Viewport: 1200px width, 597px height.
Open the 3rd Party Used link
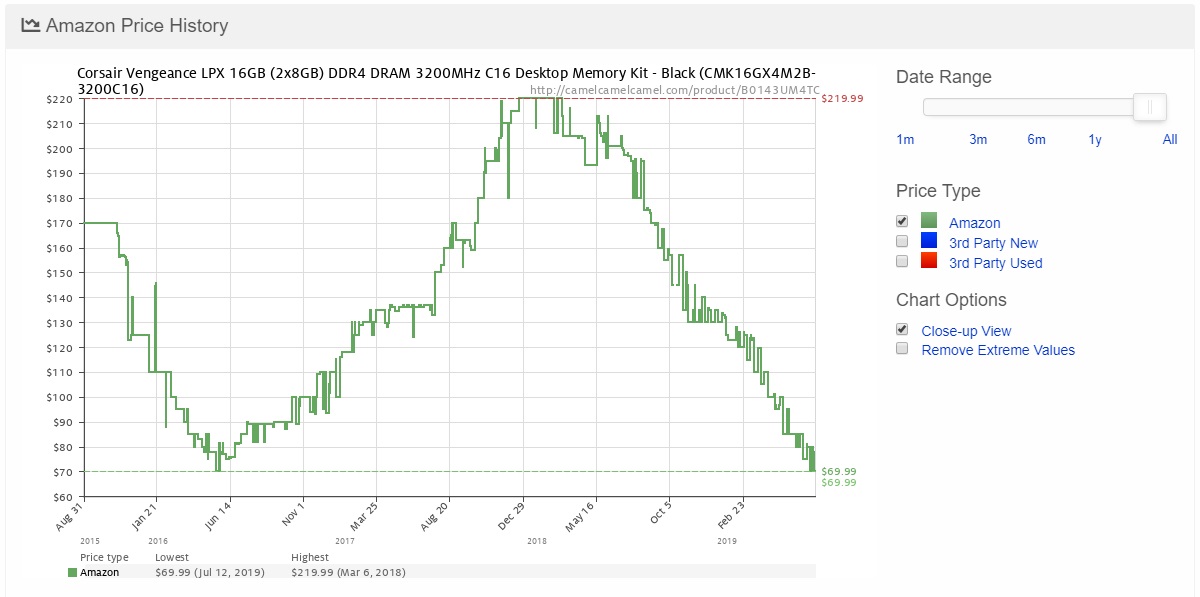(x=995, y=263)
